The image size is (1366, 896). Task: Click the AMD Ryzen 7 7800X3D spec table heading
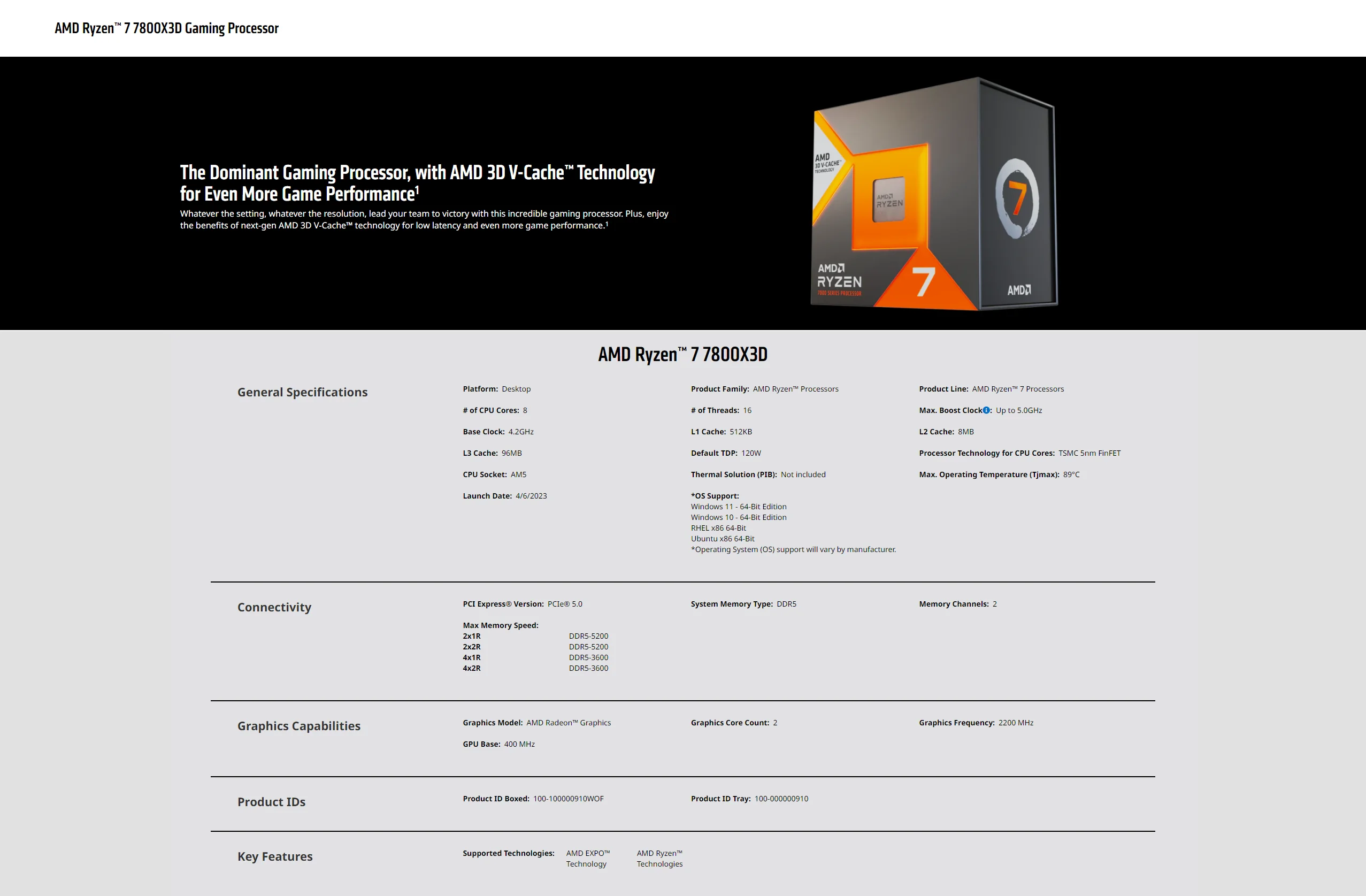pos(682,354)
